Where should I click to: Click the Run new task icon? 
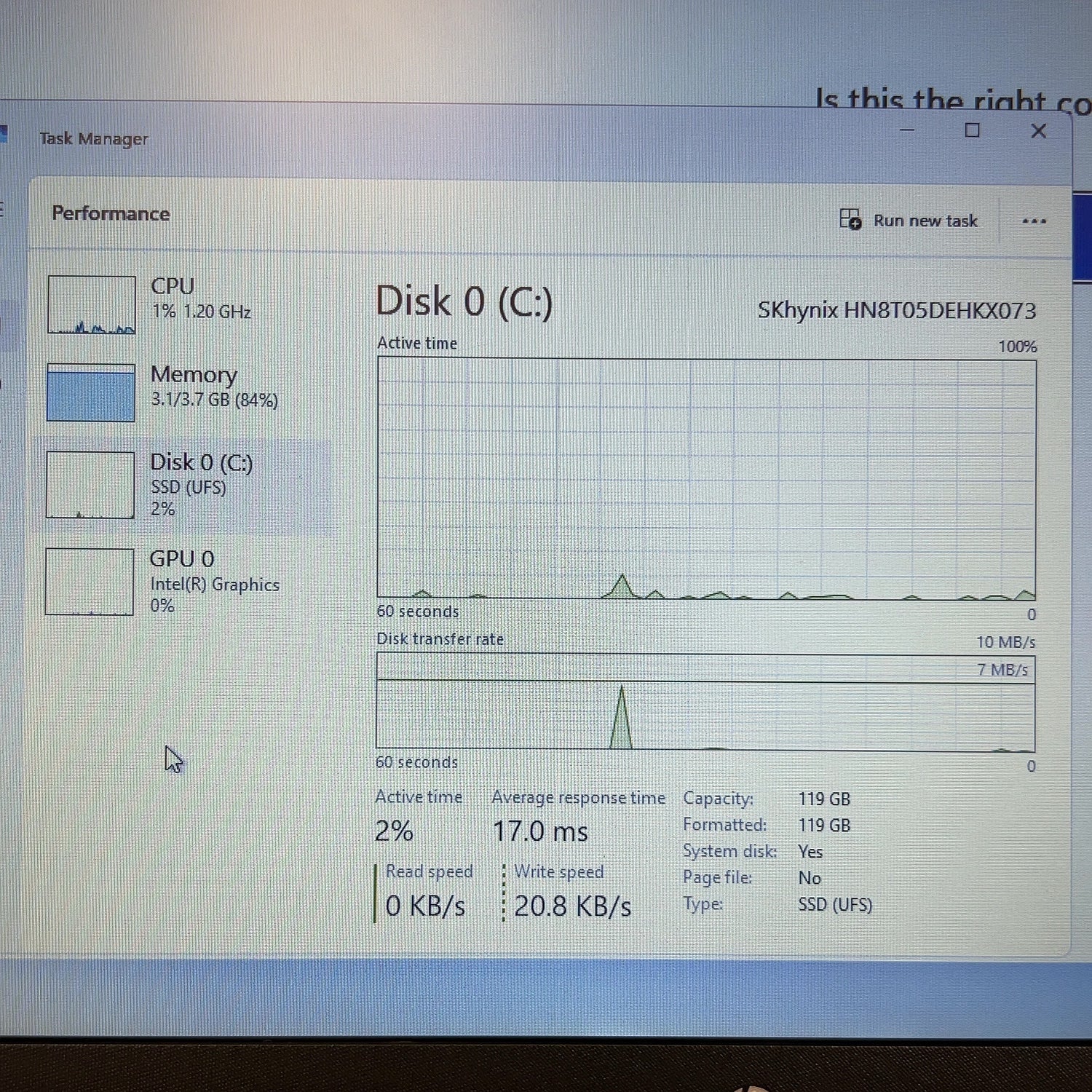850,219
